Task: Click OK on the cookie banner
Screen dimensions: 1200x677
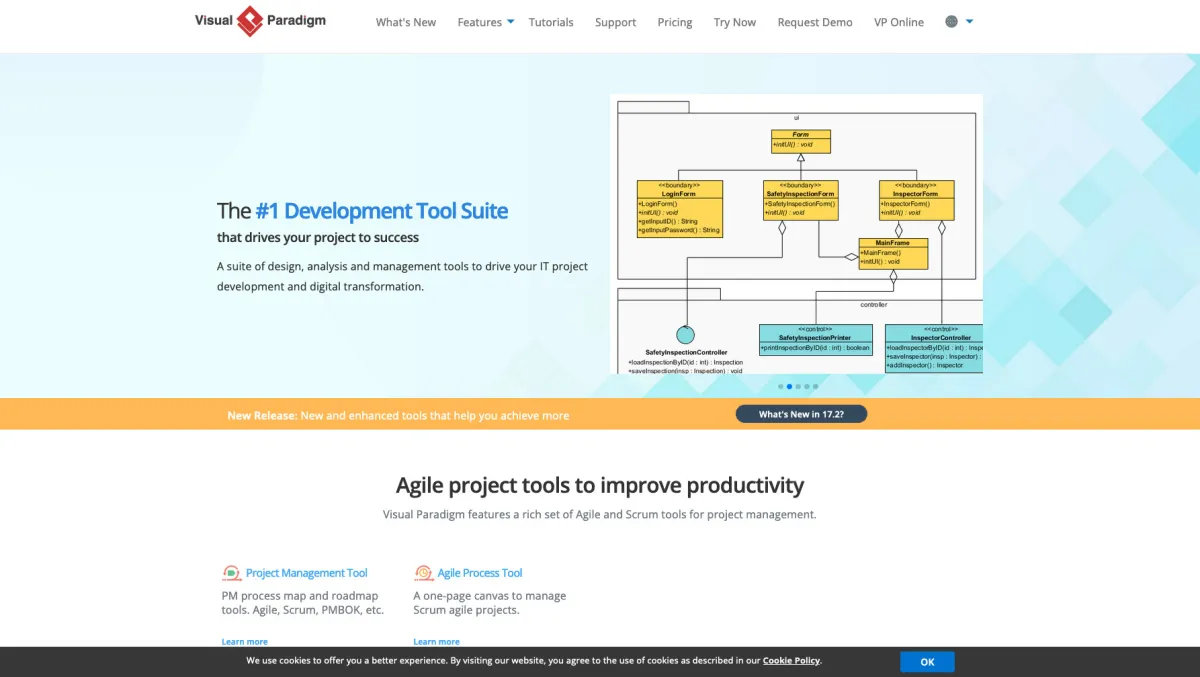Action: tap(927, 662)
